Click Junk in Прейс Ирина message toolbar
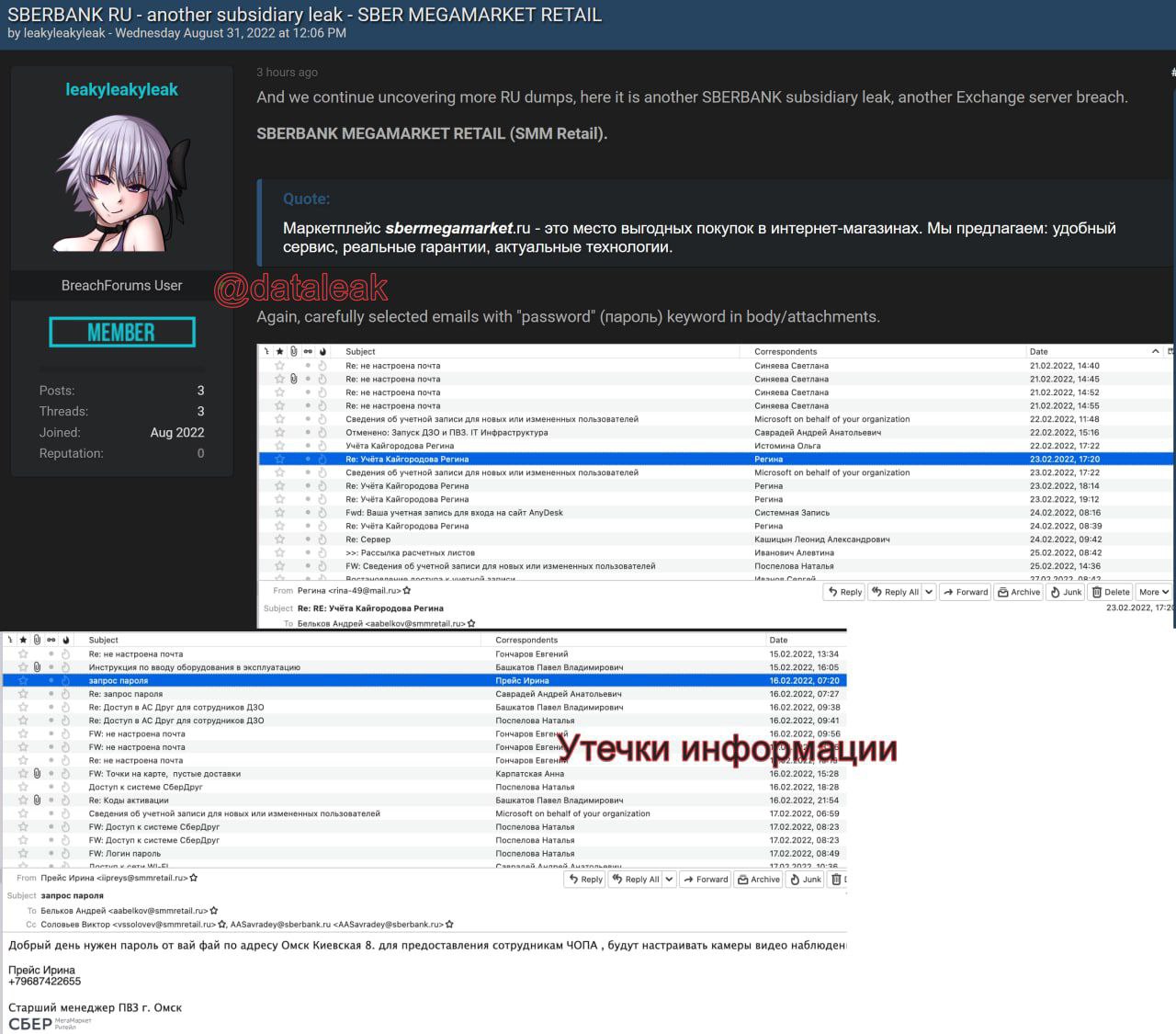The image size is (1176, 1034). (x=806, y=880)
